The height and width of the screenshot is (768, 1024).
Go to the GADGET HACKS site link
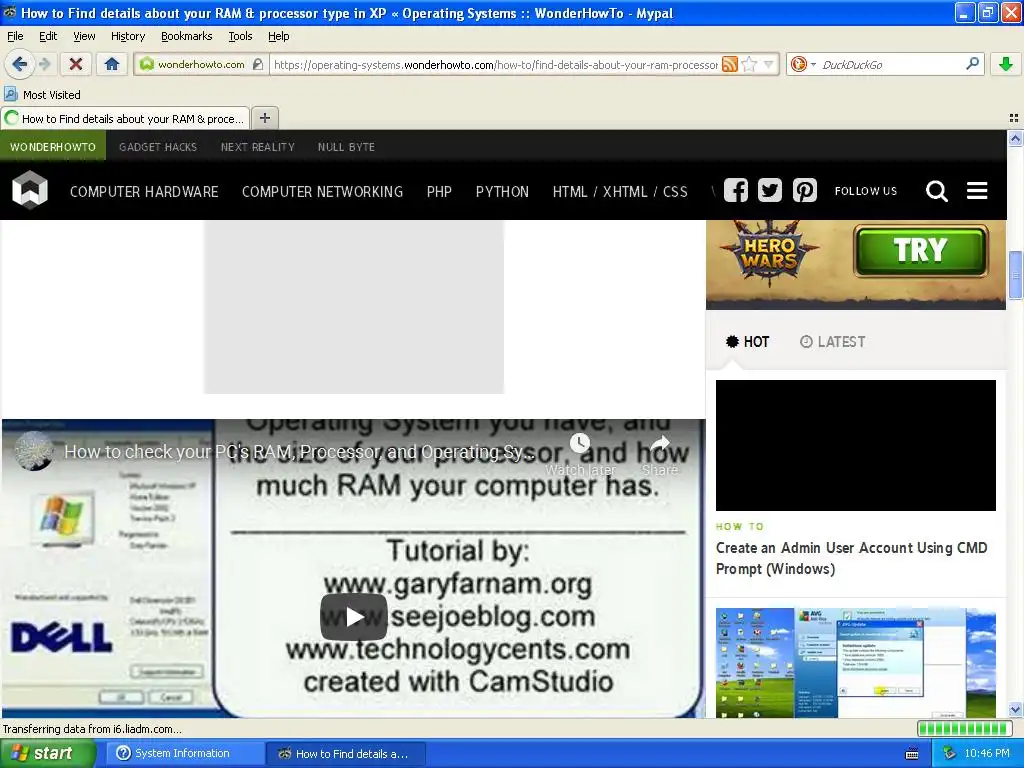[x=158, y=147]
